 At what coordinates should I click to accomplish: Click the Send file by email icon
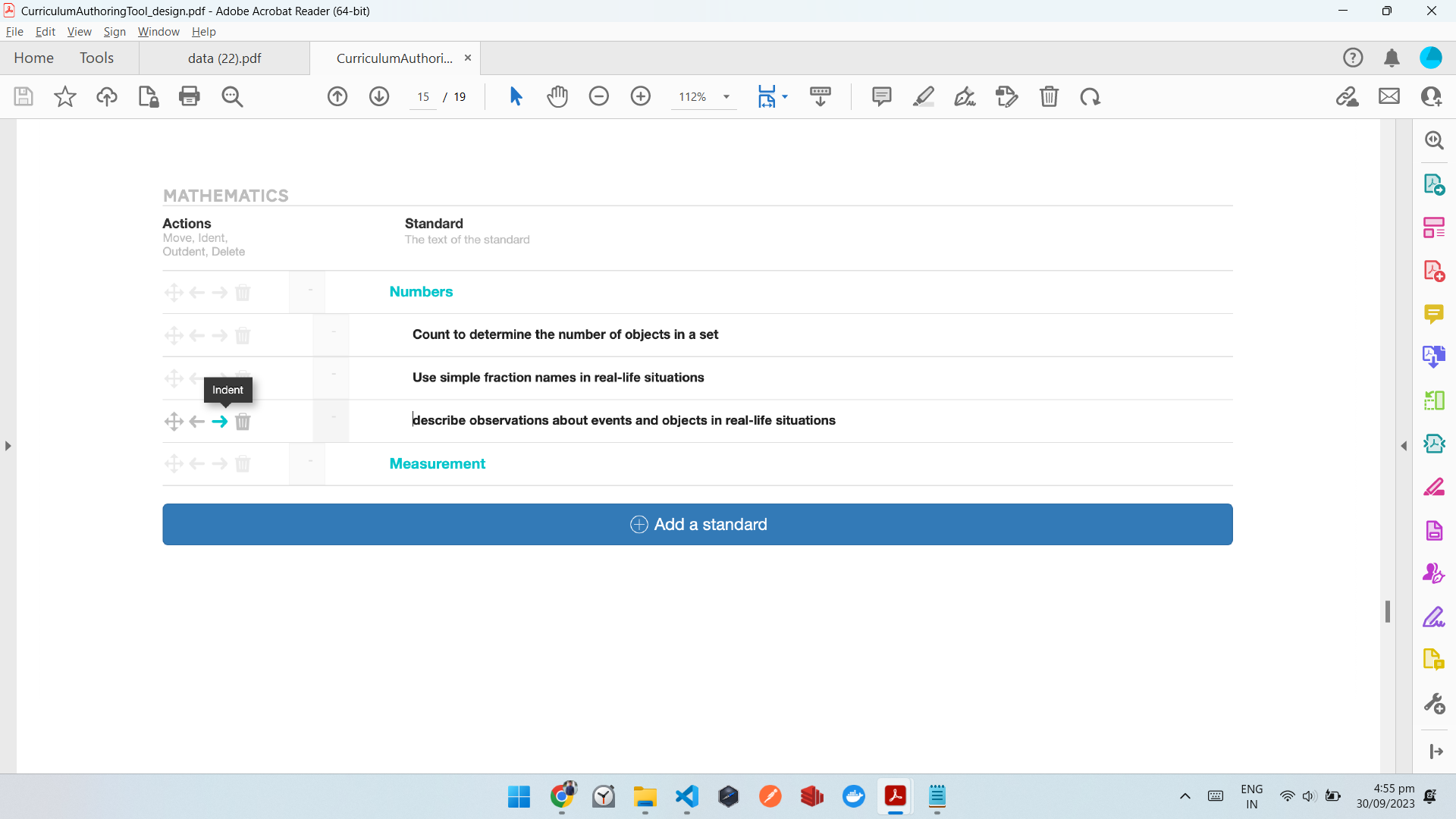[x=1389, y=96]
